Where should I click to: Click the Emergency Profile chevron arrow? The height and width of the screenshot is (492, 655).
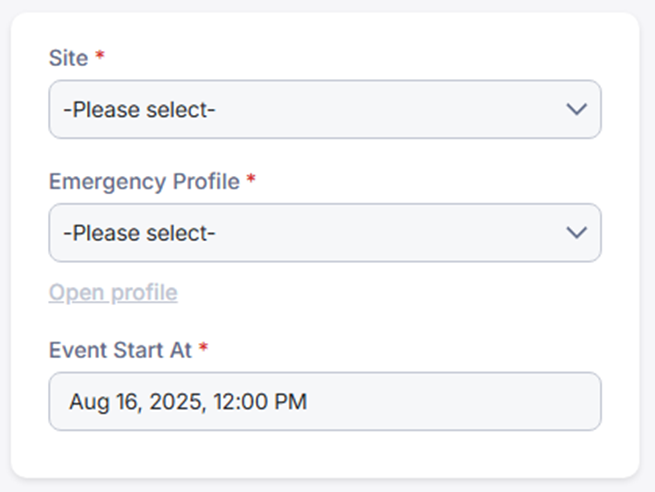coord(576,233)
